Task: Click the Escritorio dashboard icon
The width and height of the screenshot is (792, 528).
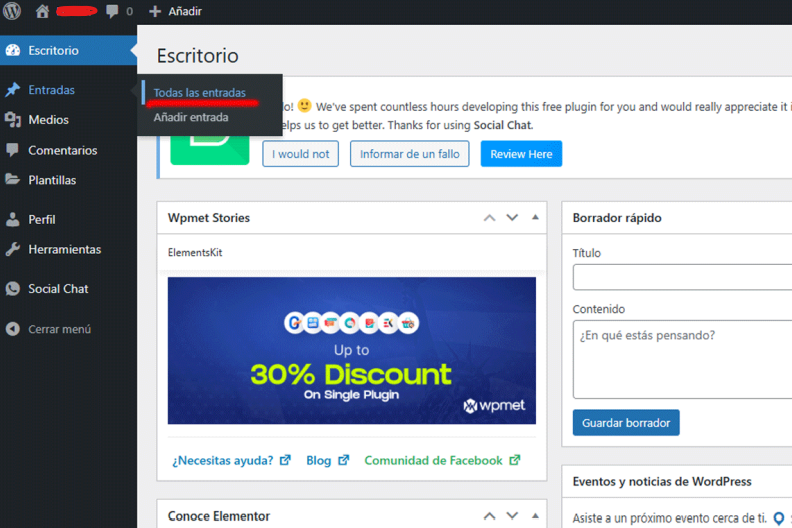Action: [x=13, y=50]
